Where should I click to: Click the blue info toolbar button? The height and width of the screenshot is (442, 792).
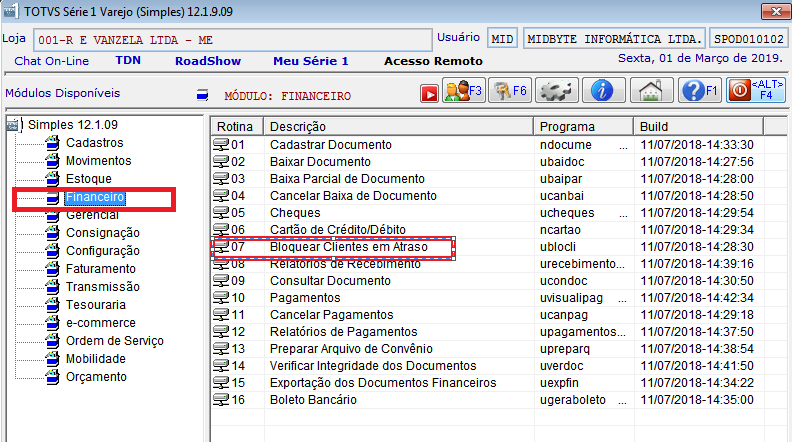[604, 90]
